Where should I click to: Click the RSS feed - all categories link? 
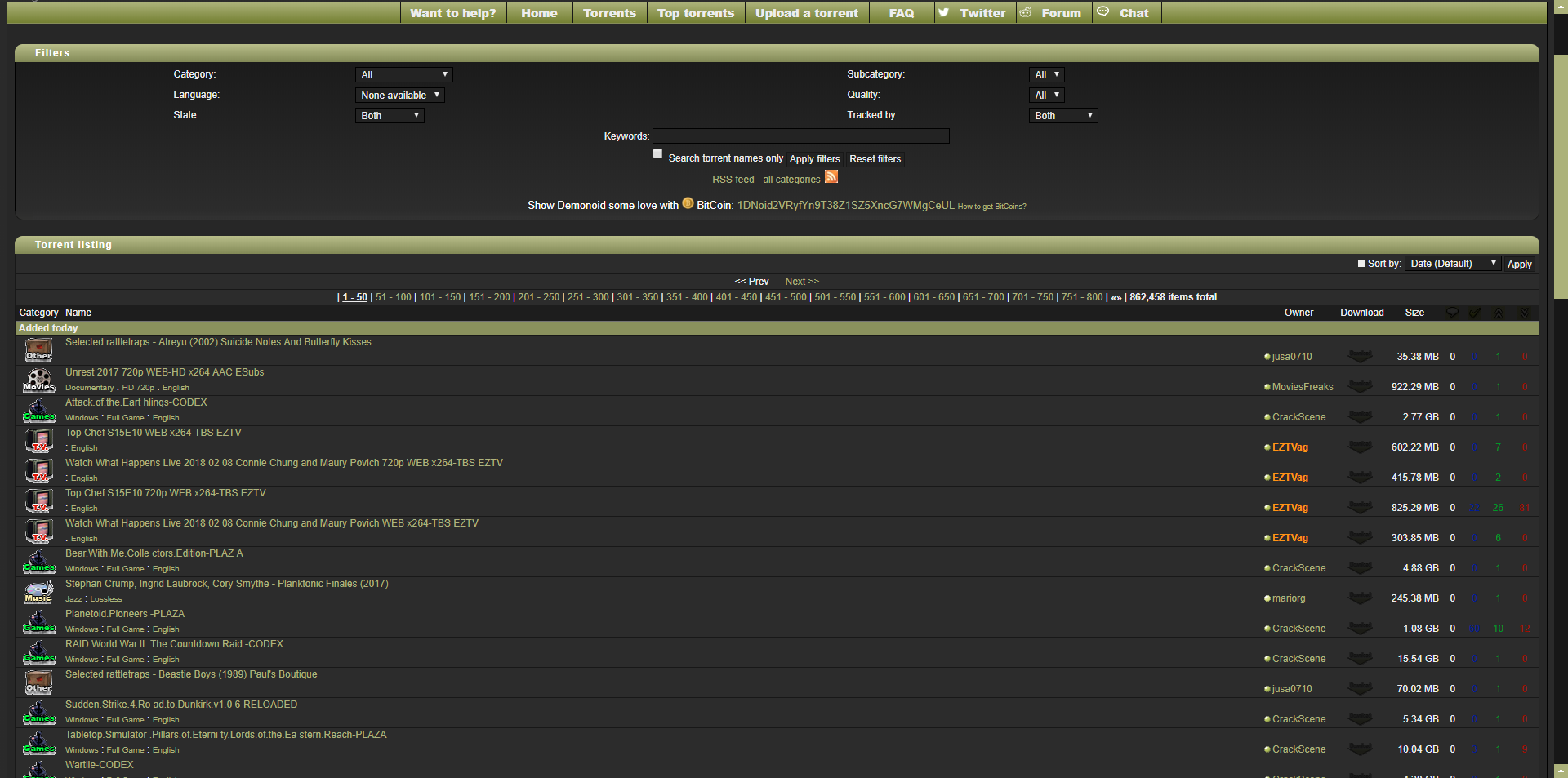coord(766,180)
